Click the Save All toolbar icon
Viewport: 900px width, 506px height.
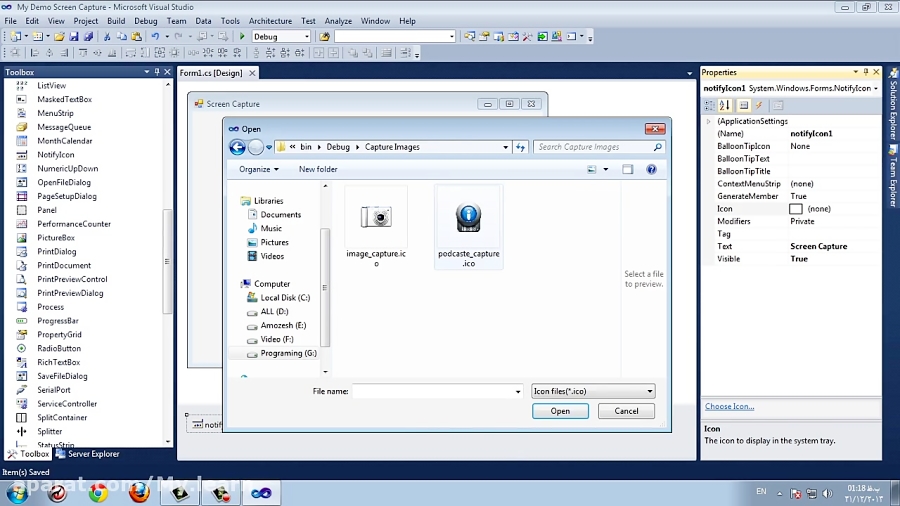coord(88,37)
